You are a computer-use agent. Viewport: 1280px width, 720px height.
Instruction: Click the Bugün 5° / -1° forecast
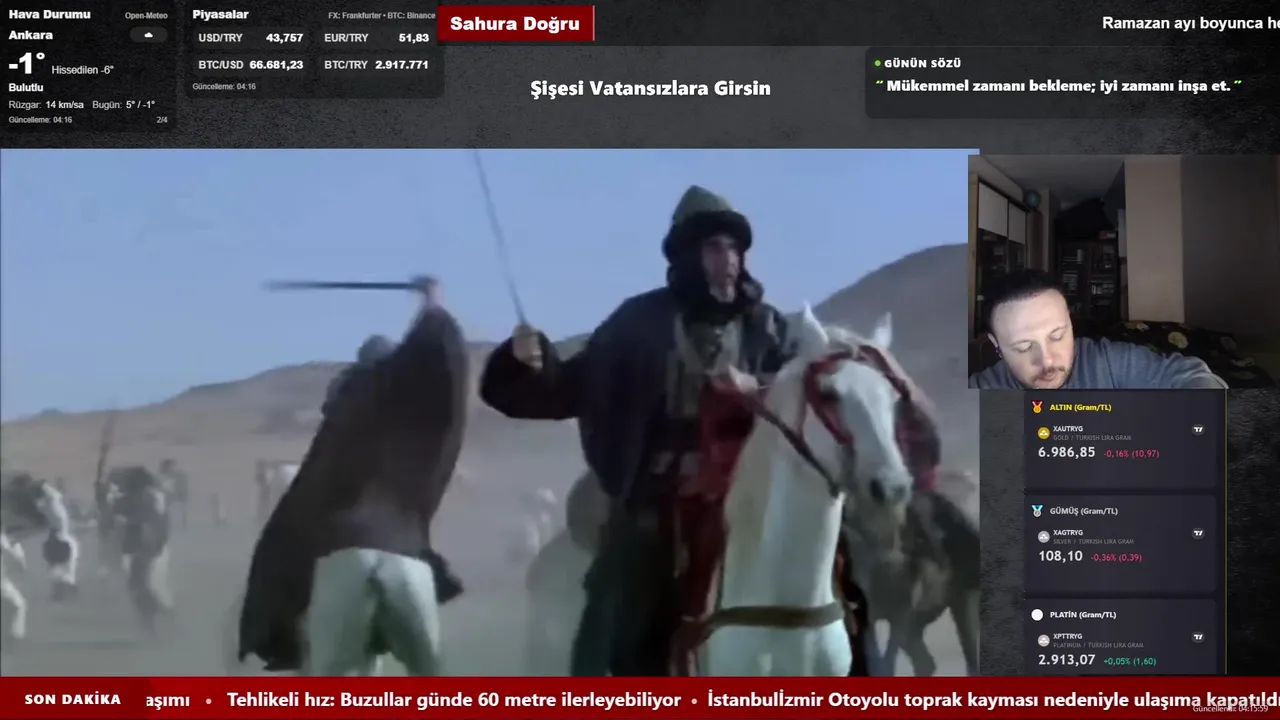[x=123, y=105]
